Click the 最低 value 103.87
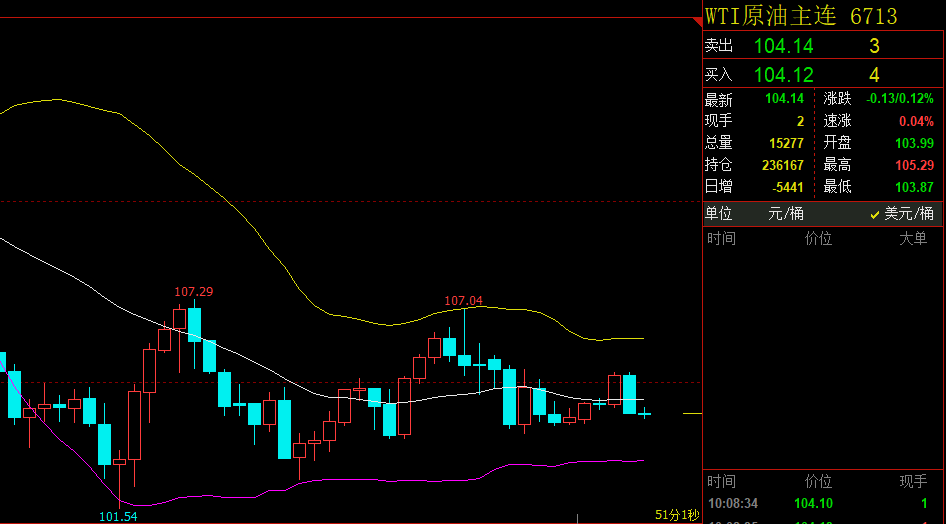The height and width of the screenshot is (524, 946). (x=914, y=188)
